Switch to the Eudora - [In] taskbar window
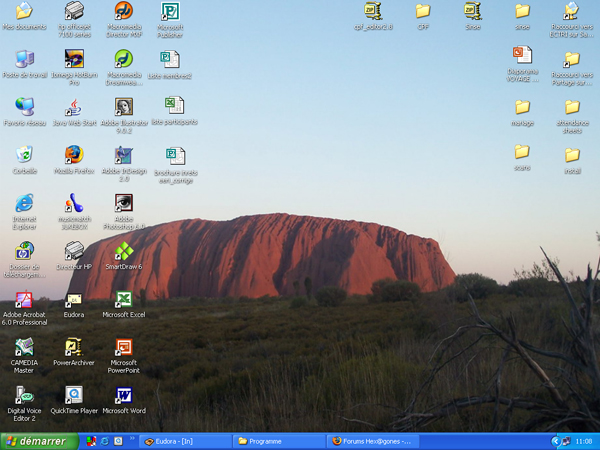This screenshot has width=600, height=450. [x=185, y=441]
